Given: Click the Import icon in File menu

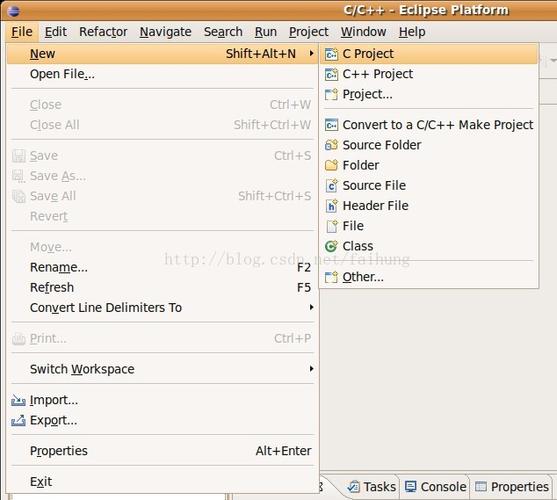Looking at the screenshot, I should pos(18,401).
